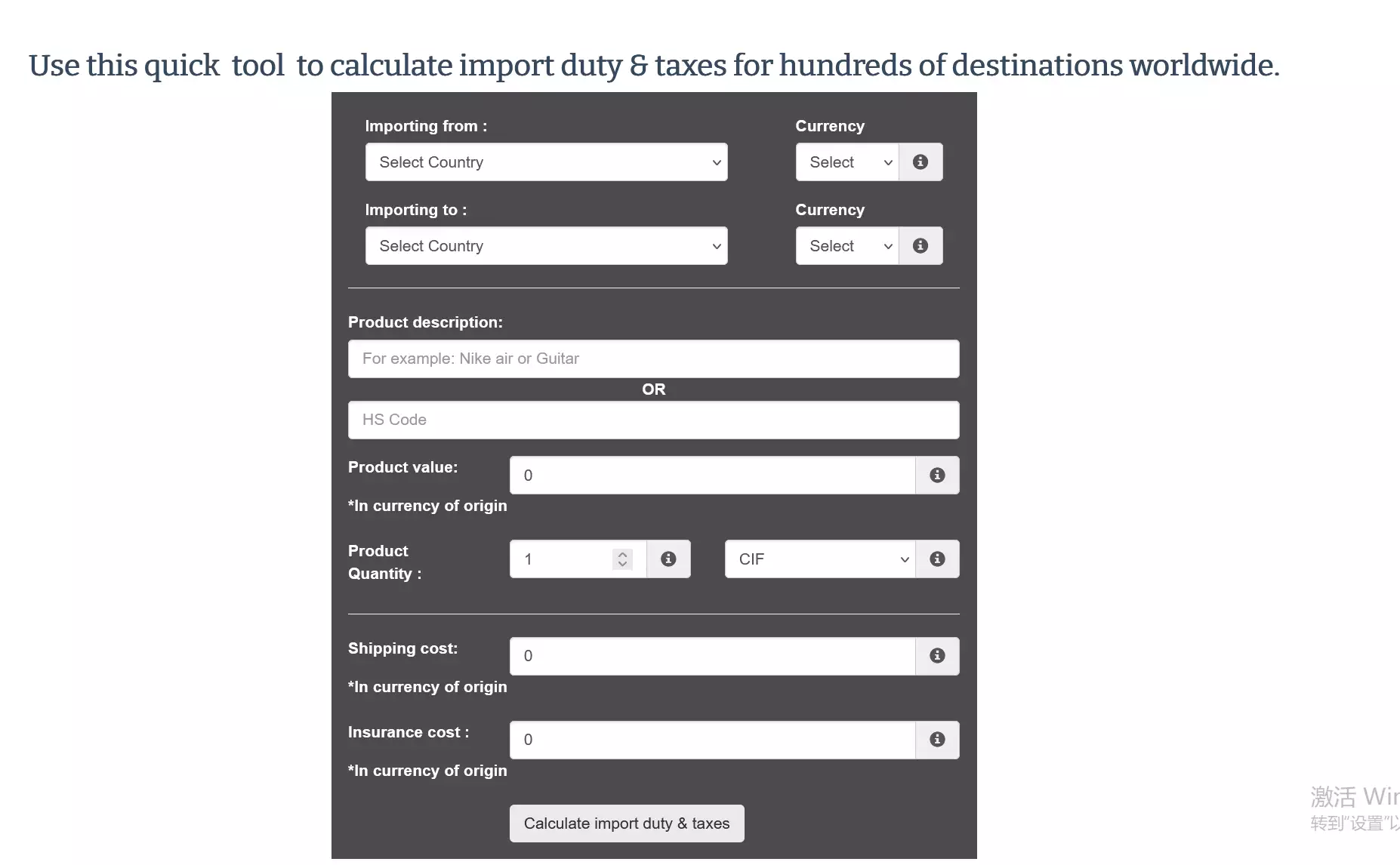Image resolution: width=1400 pixels, height=865 pixels.
Task: Expand the Importing from currency selector
Action: pos(847,162)
